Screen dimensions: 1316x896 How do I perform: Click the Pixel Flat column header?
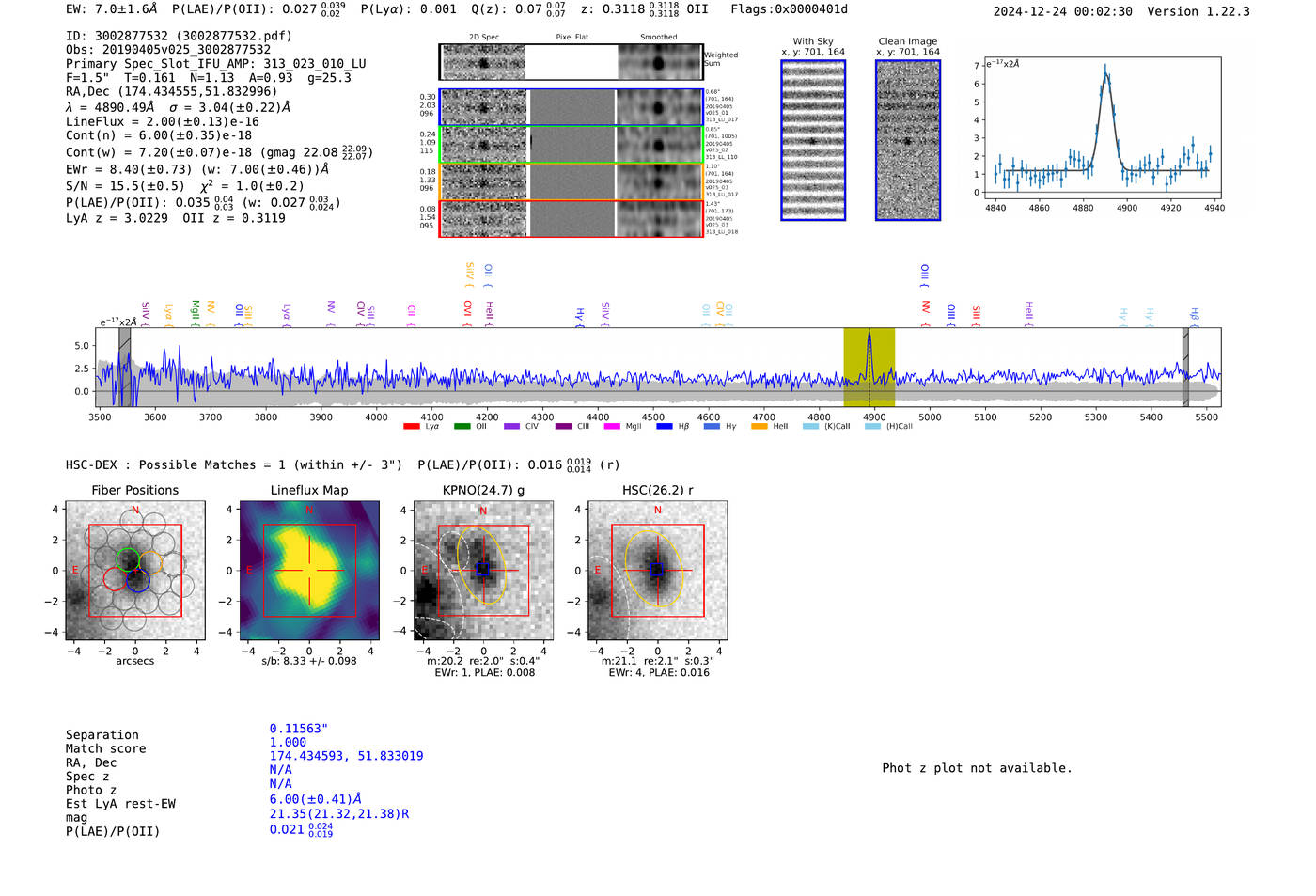coord(572,37)
